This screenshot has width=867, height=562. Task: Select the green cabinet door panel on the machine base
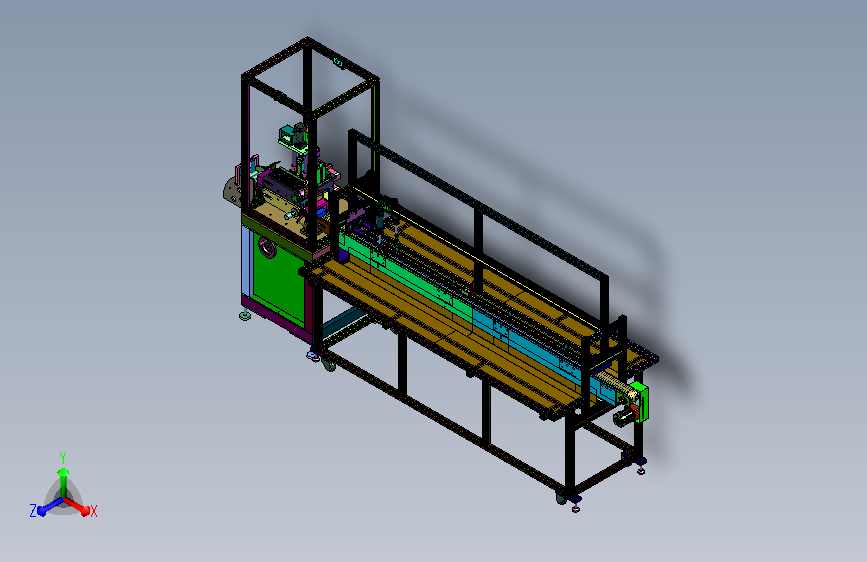click(x=278, y=278)
